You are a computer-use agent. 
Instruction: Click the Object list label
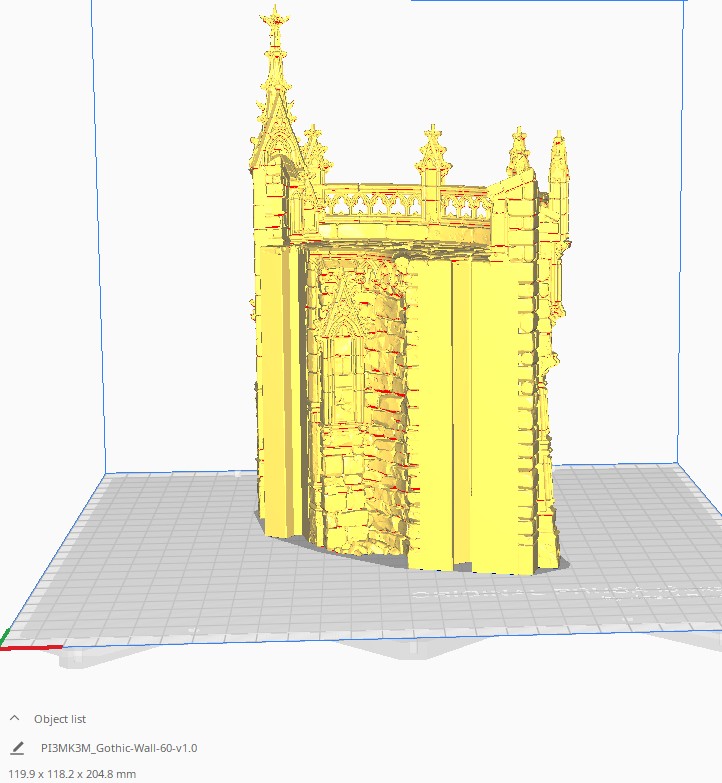click(60, 719)
